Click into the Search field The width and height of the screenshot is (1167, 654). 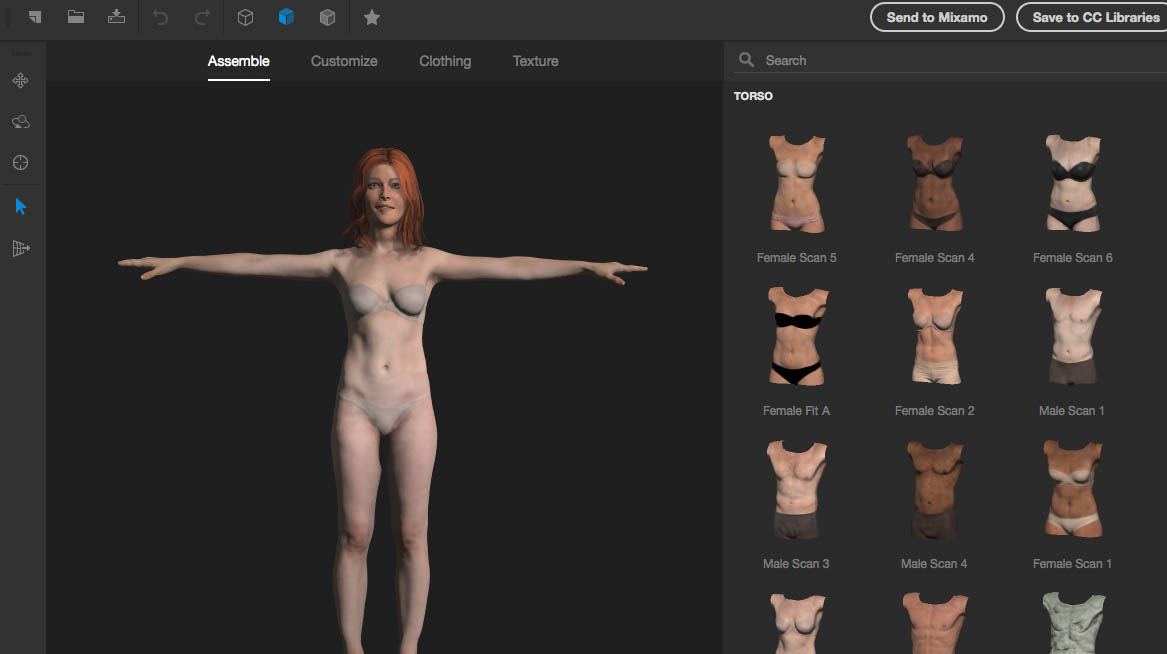[950, 60]
